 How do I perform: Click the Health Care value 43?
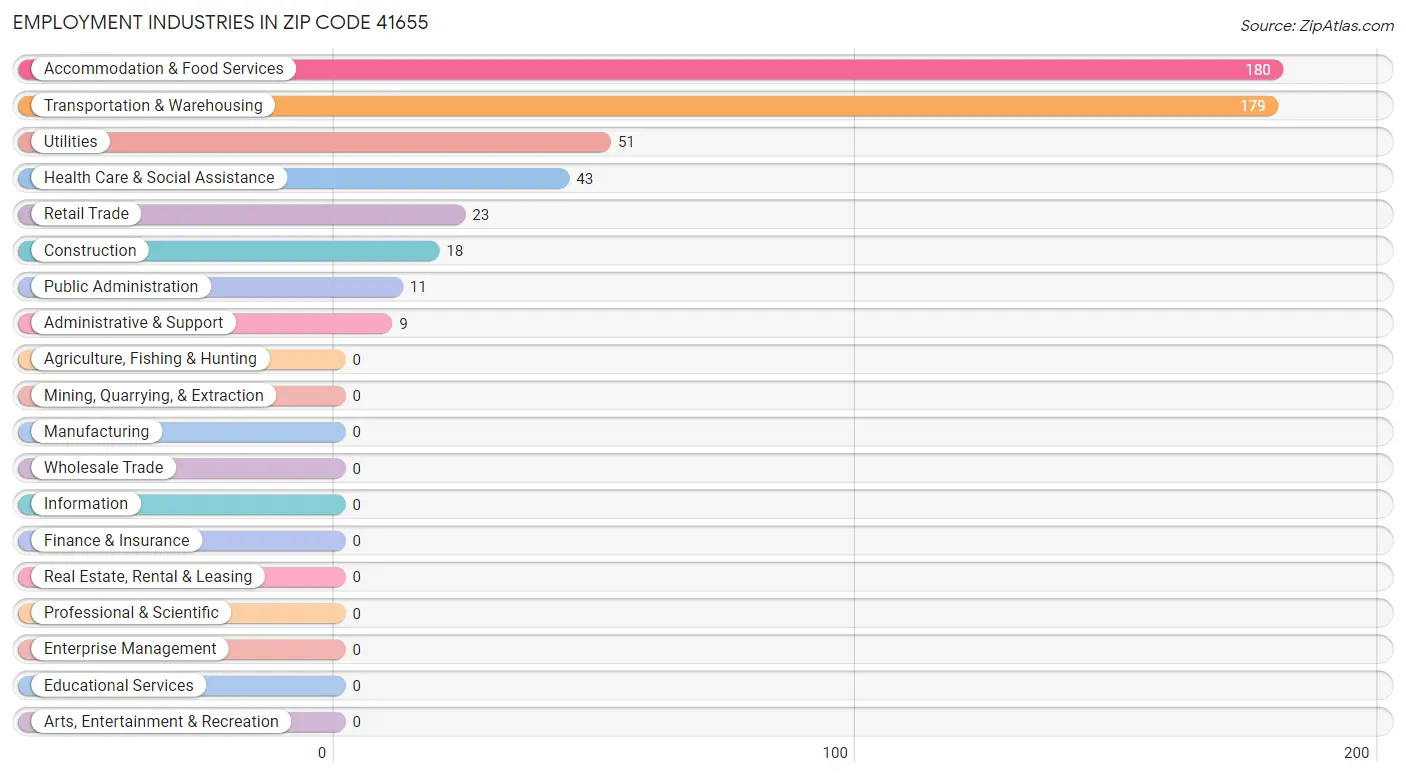[x=585, y=178]
